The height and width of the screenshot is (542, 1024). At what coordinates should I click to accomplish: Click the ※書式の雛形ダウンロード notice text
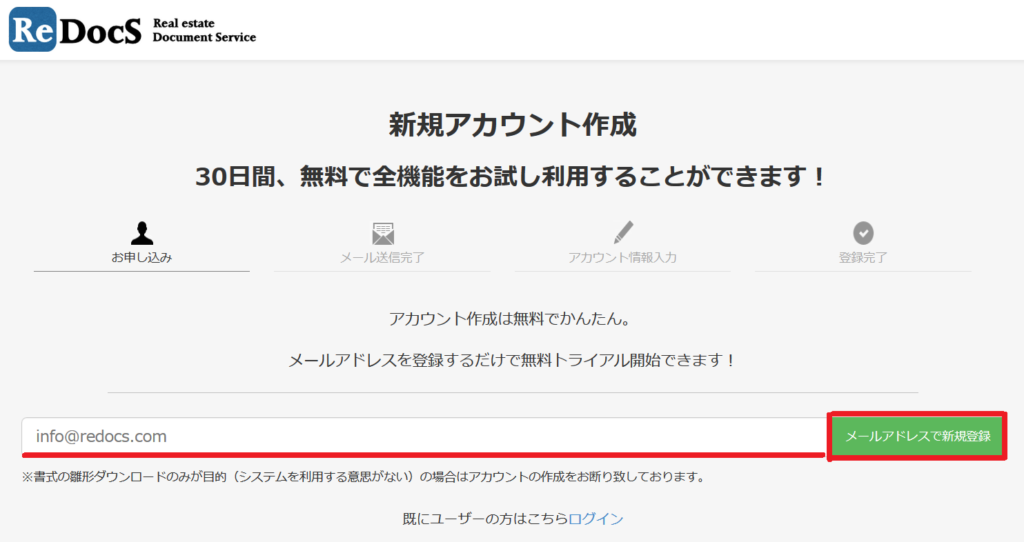(364, 477)
